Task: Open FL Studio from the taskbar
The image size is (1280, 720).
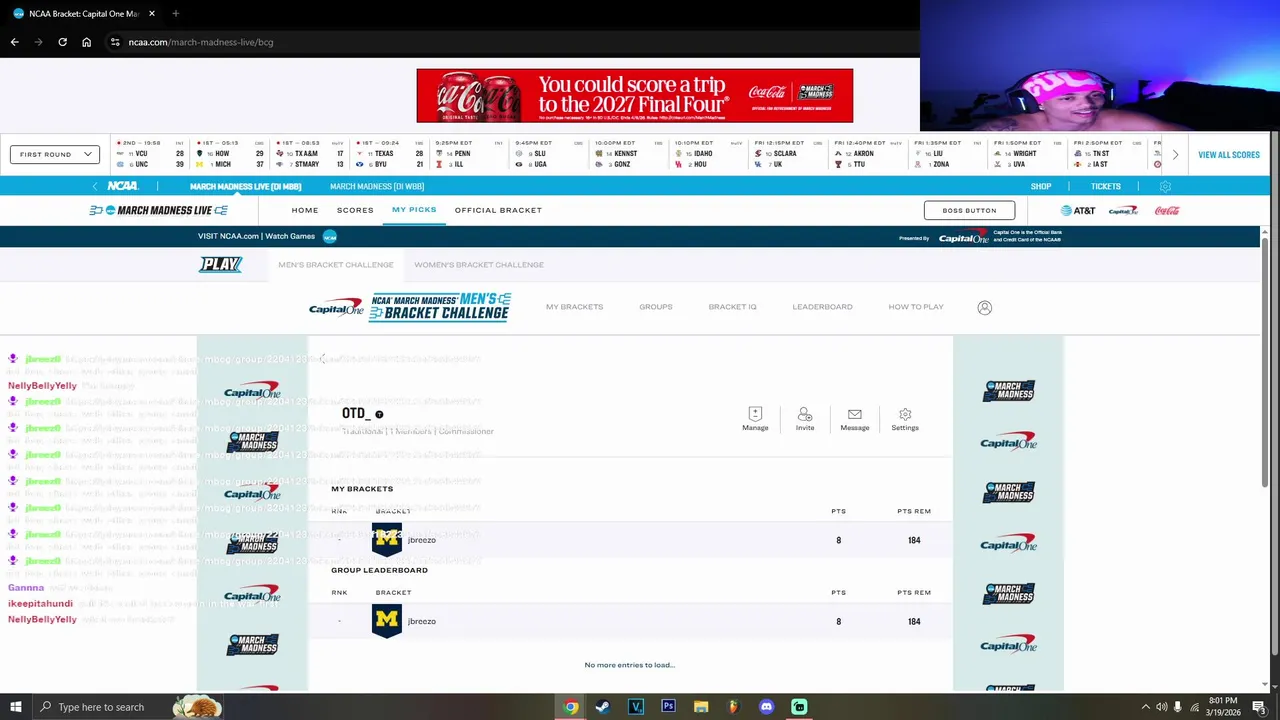Action: (x=733, y=707)
